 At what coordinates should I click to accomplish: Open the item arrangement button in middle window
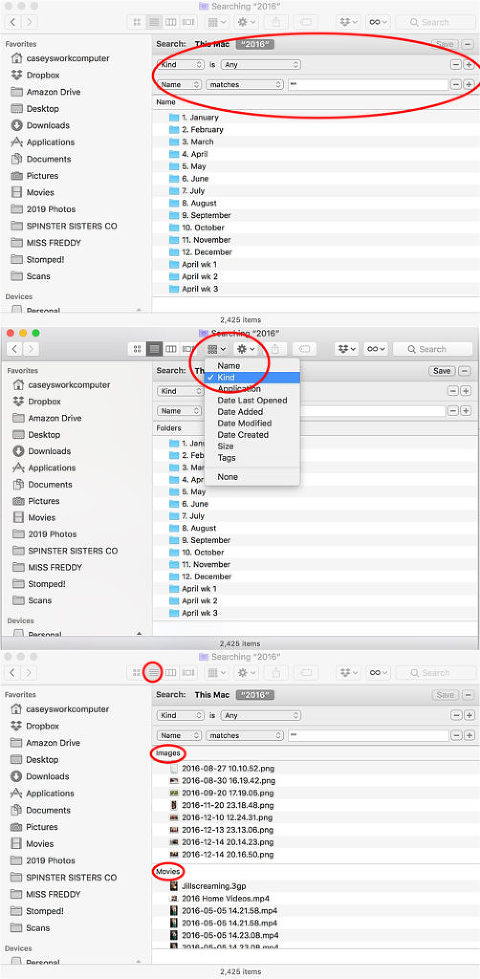[x=216, y=349]
